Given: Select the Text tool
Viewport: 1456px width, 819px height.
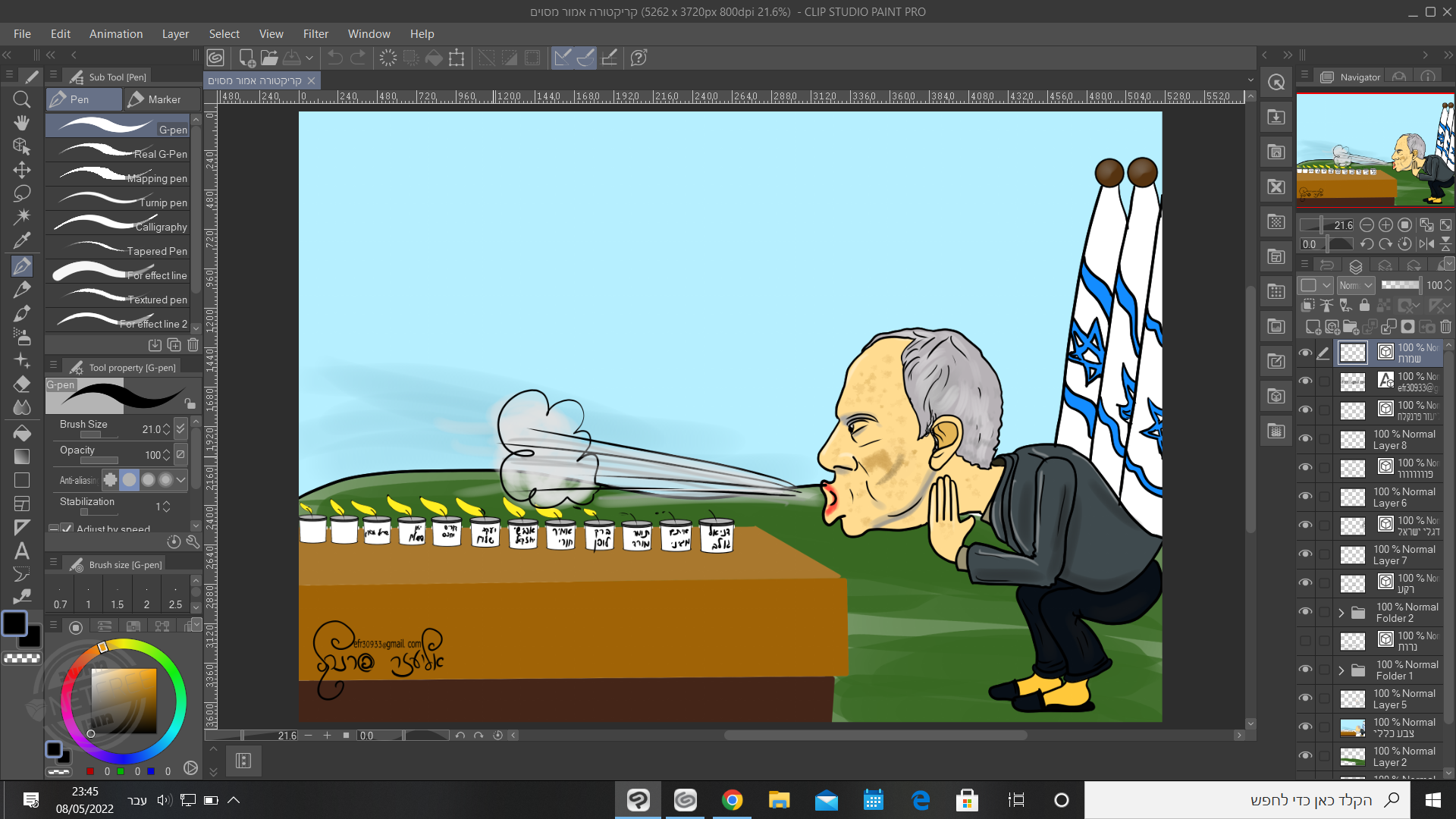Looking at the screenshot, I should [21, 551].
